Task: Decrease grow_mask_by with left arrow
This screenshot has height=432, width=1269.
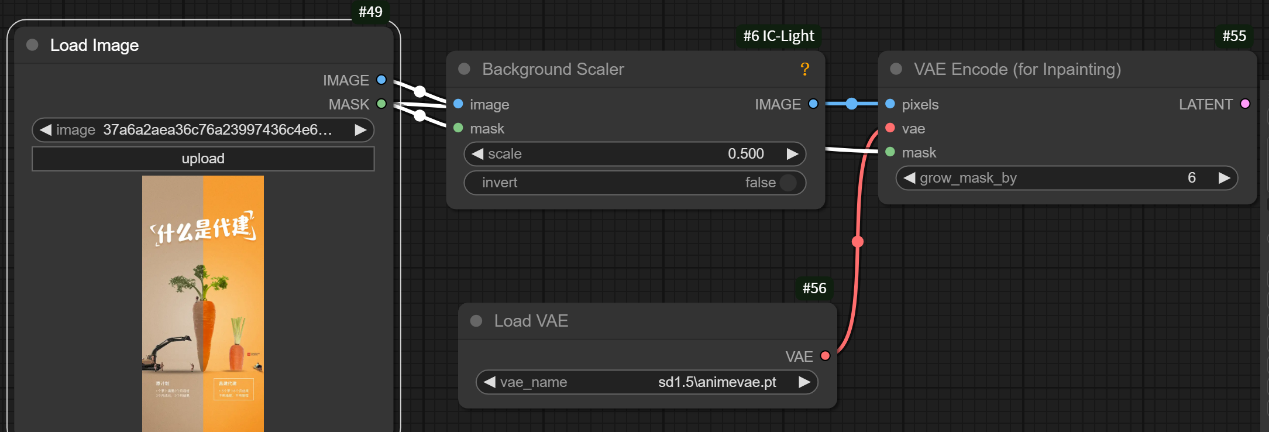Action: 909,178
